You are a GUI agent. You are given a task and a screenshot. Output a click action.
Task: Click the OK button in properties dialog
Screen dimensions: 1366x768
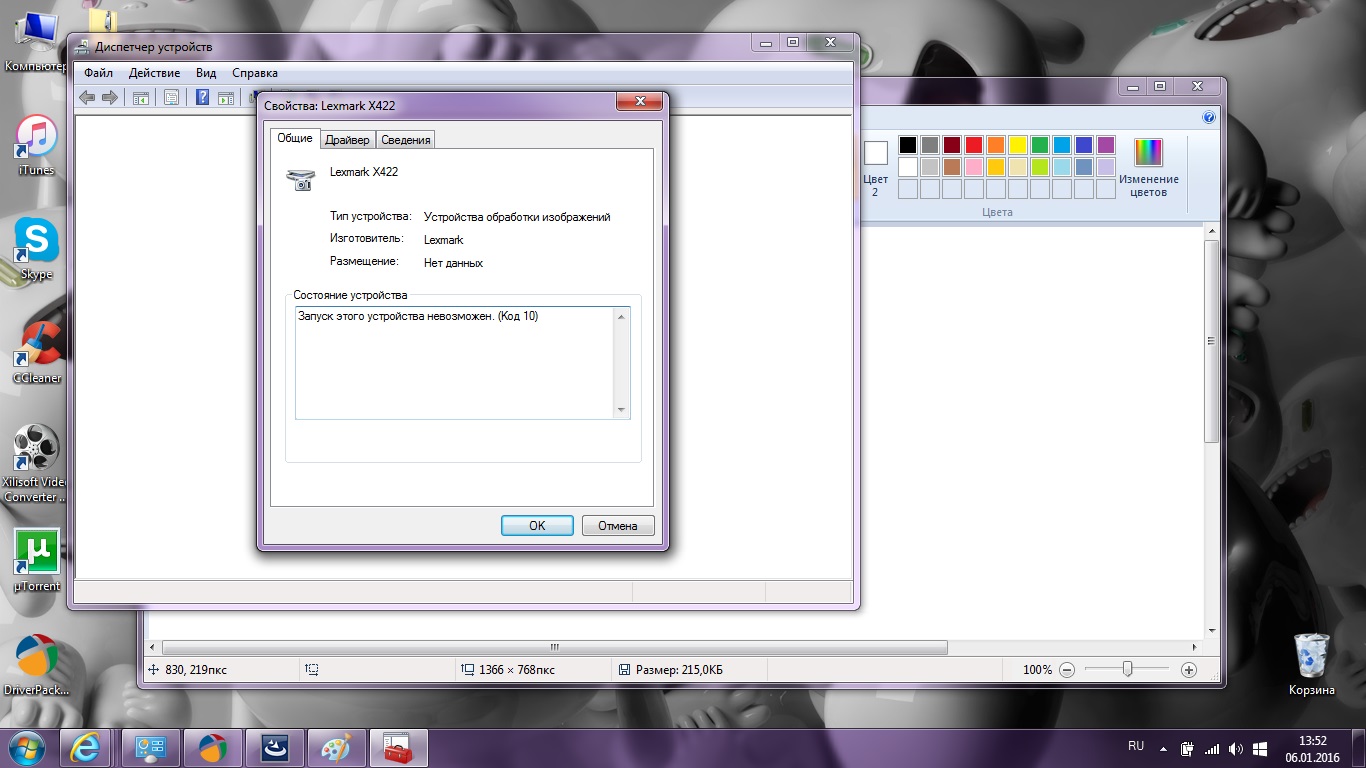[537, 526]
